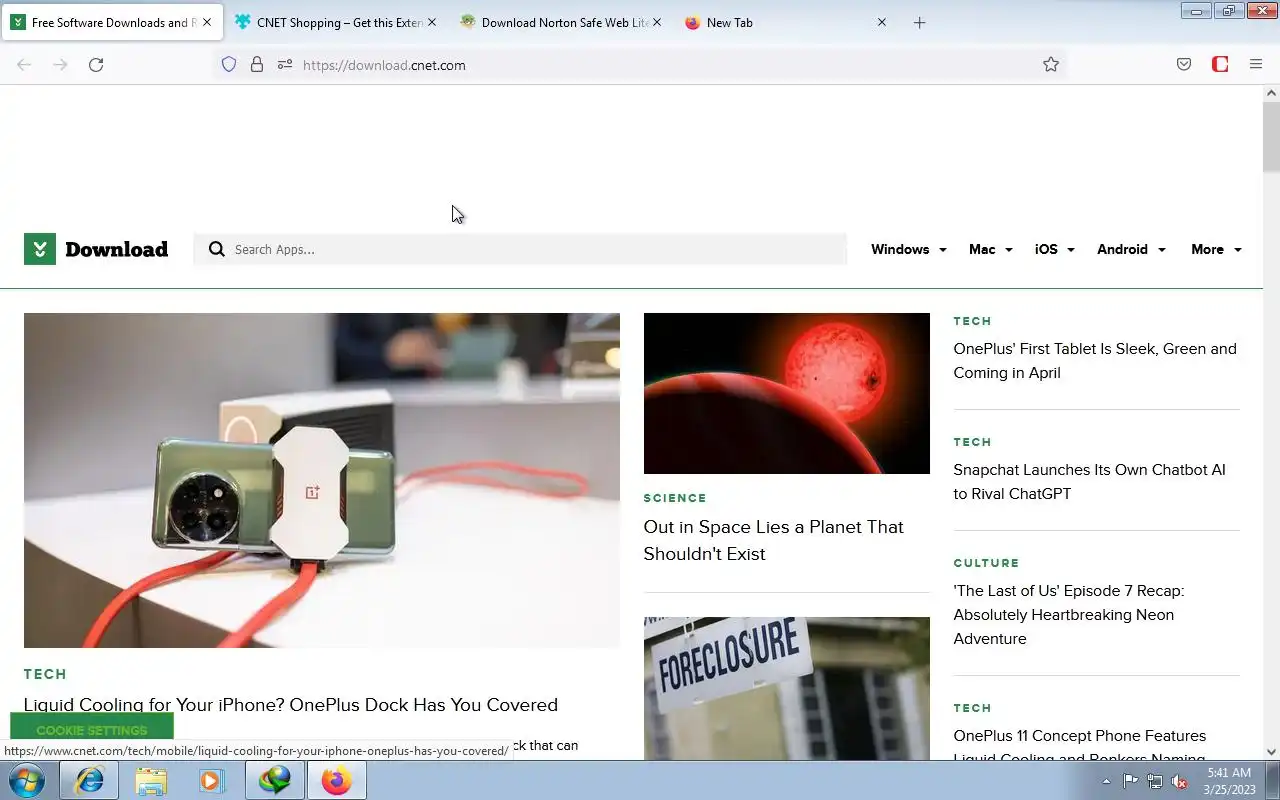The height and width of the screenshot is (800, 1280).
Task: Click the page vertical scrollbar thumb
Action: pos(1271,136)
